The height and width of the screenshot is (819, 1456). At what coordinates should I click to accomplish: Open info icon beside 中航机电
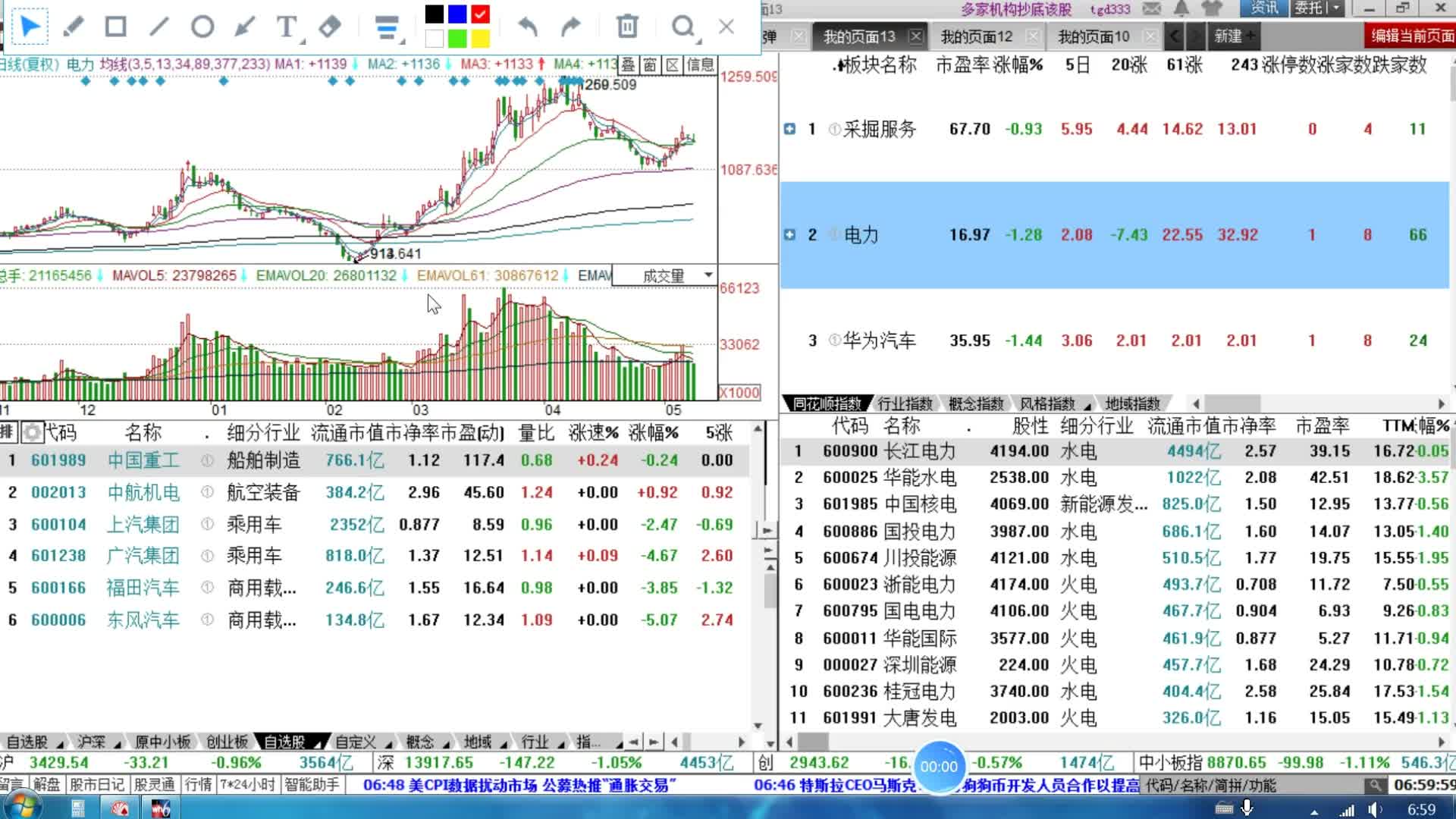pyautogui.click(x=207, y=492)
